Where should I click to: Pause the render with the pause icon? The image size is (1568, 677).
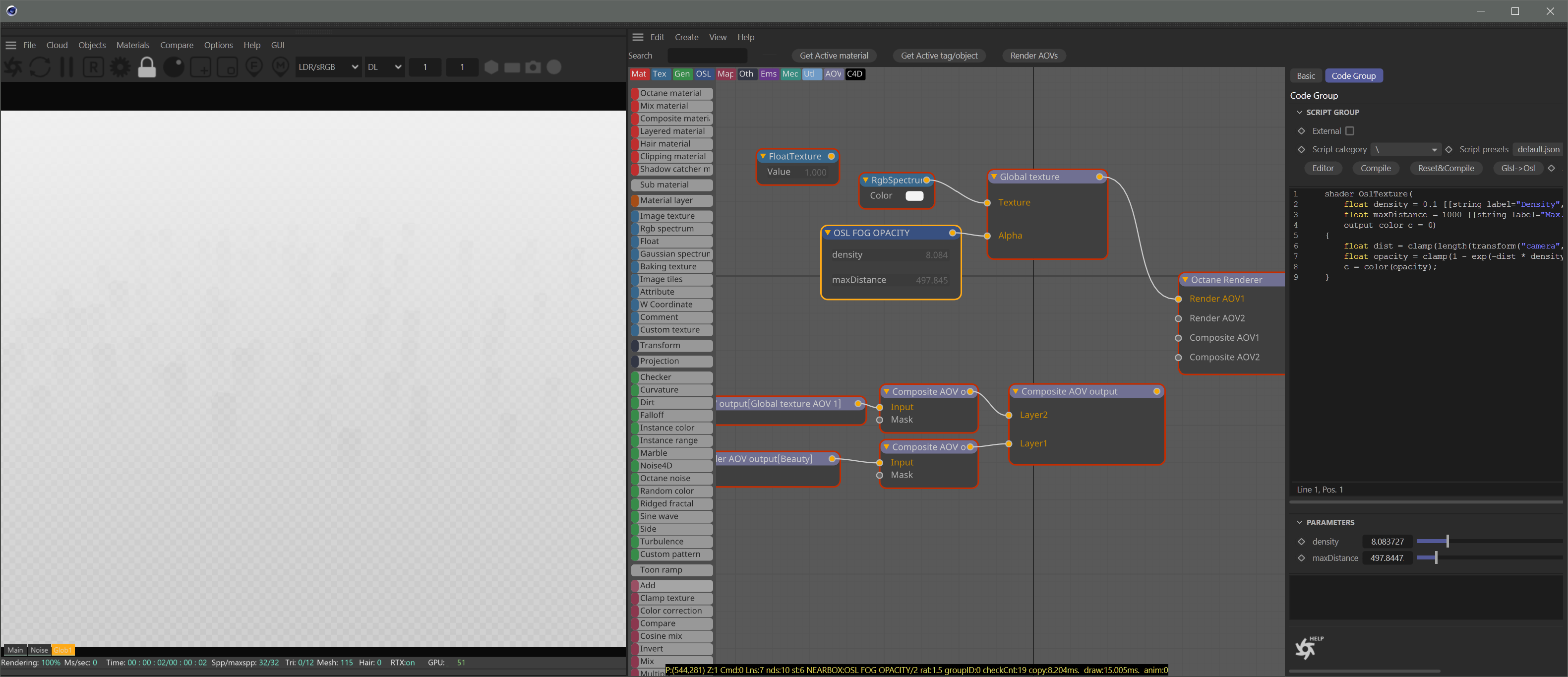(x=66, y=67)
